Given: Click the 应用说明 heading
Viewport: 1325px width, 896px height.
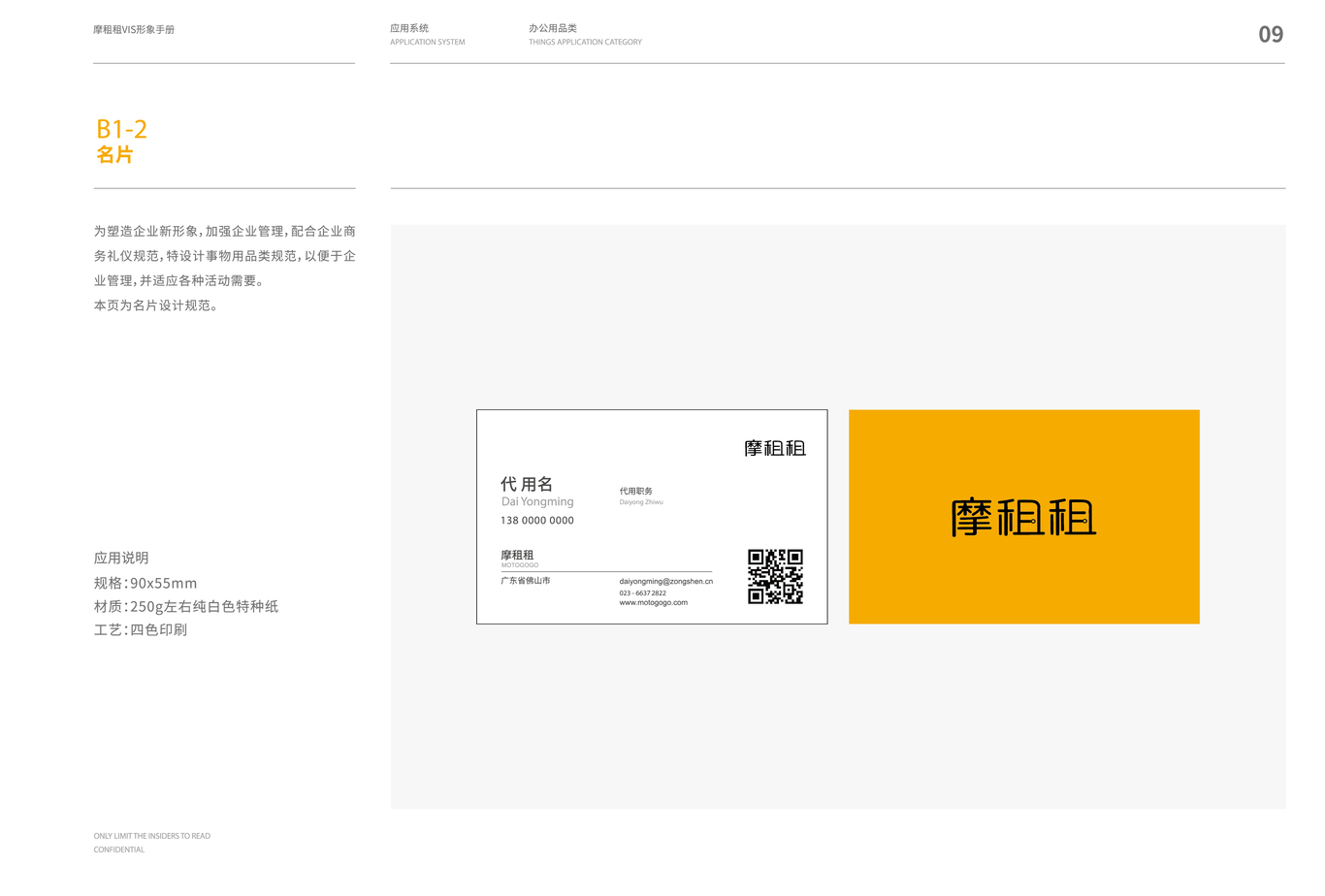Looking at the screenshot, I should [x=121, y=558].
